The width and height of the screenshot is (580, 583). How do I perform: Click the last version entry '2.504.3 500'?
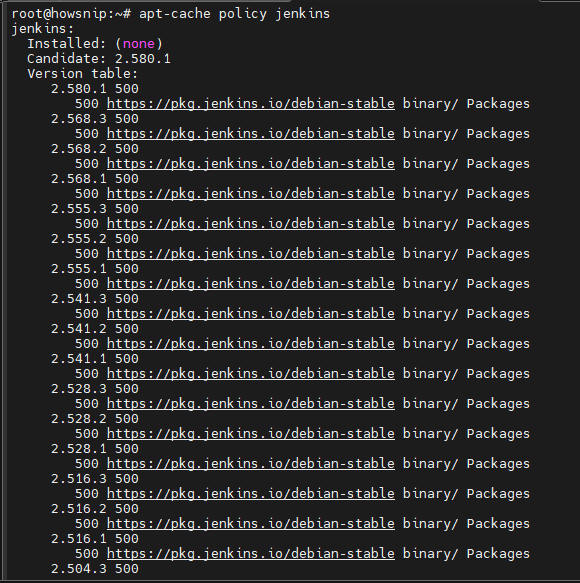pos(95,569)
